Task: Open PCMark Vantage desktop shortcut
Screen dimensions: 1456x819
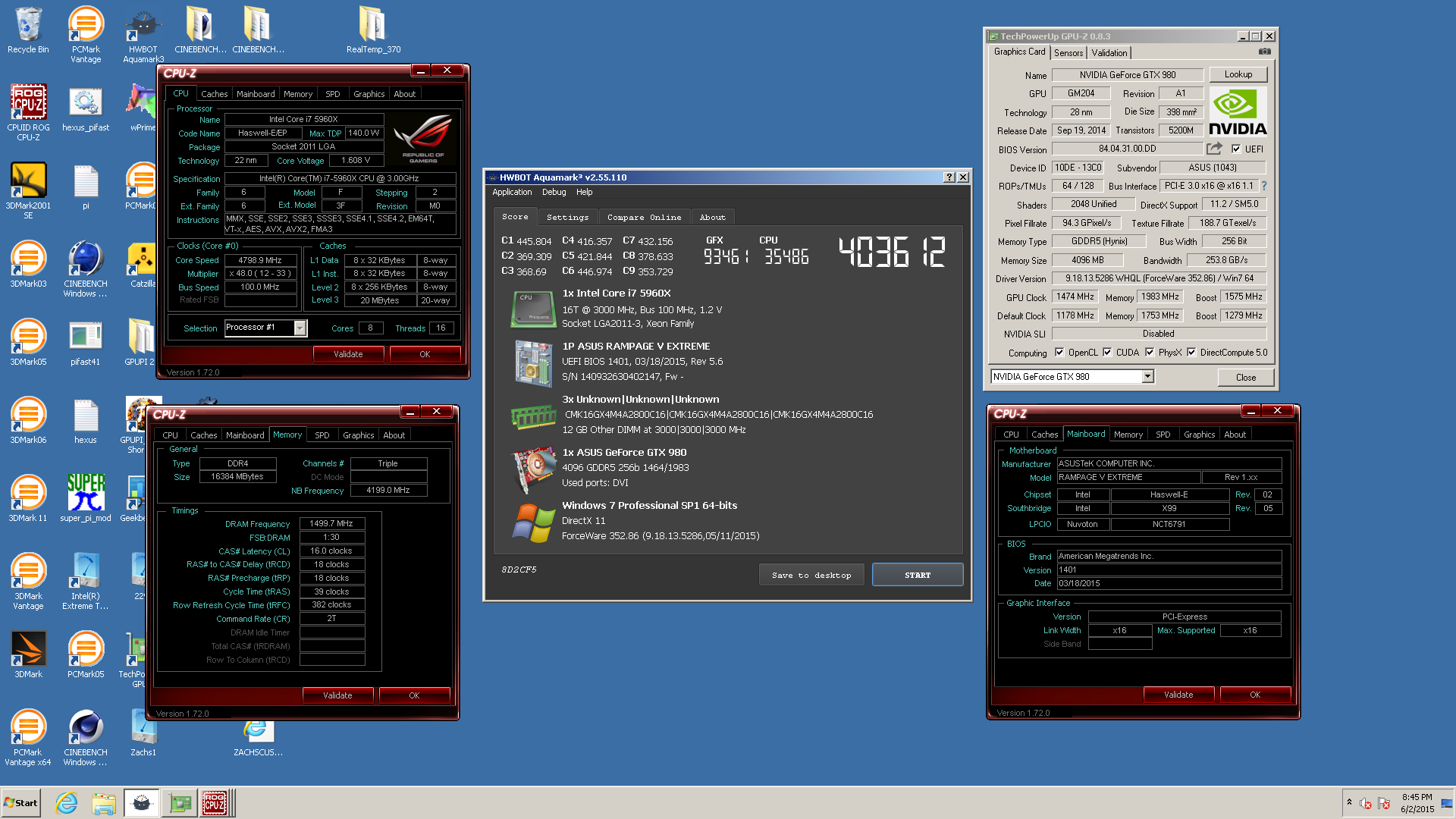Action: point(86,34)
